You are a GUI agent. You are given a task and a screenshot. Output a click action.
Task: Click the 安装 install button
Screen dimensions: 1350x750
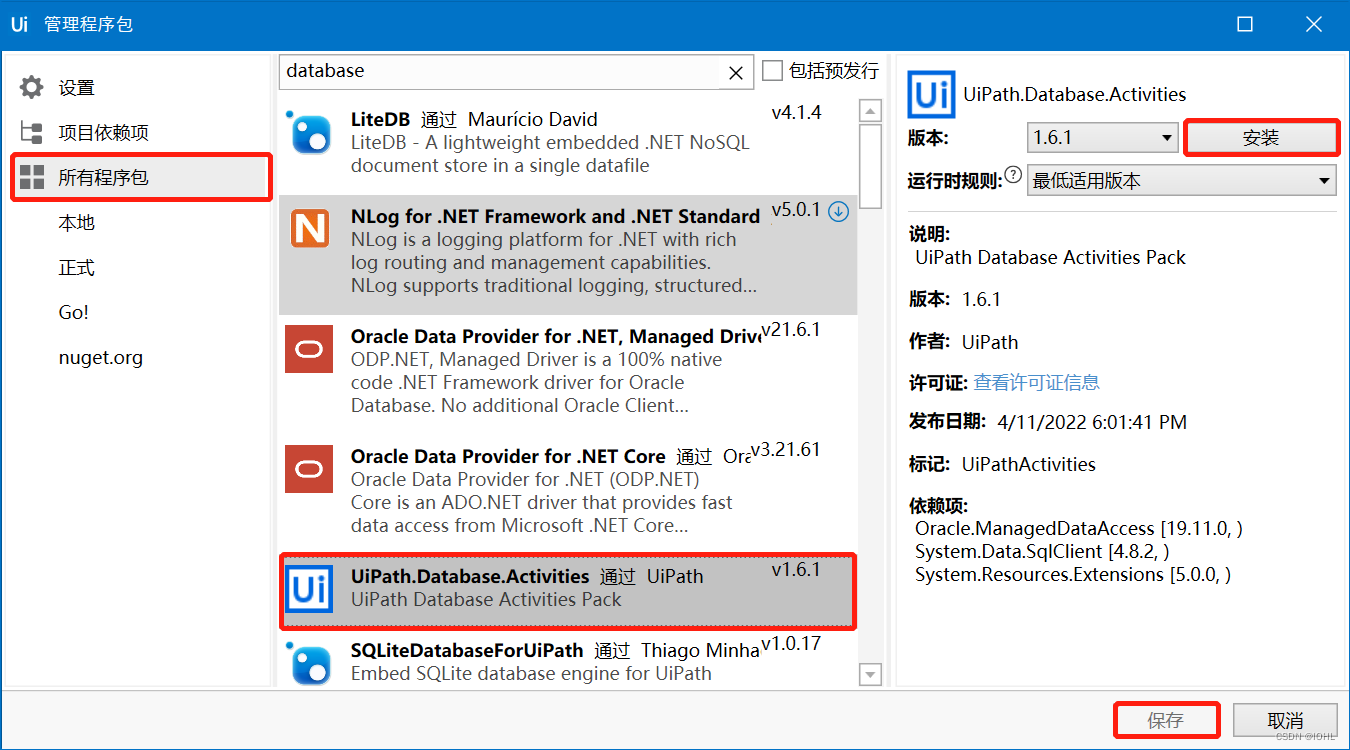1261,138
